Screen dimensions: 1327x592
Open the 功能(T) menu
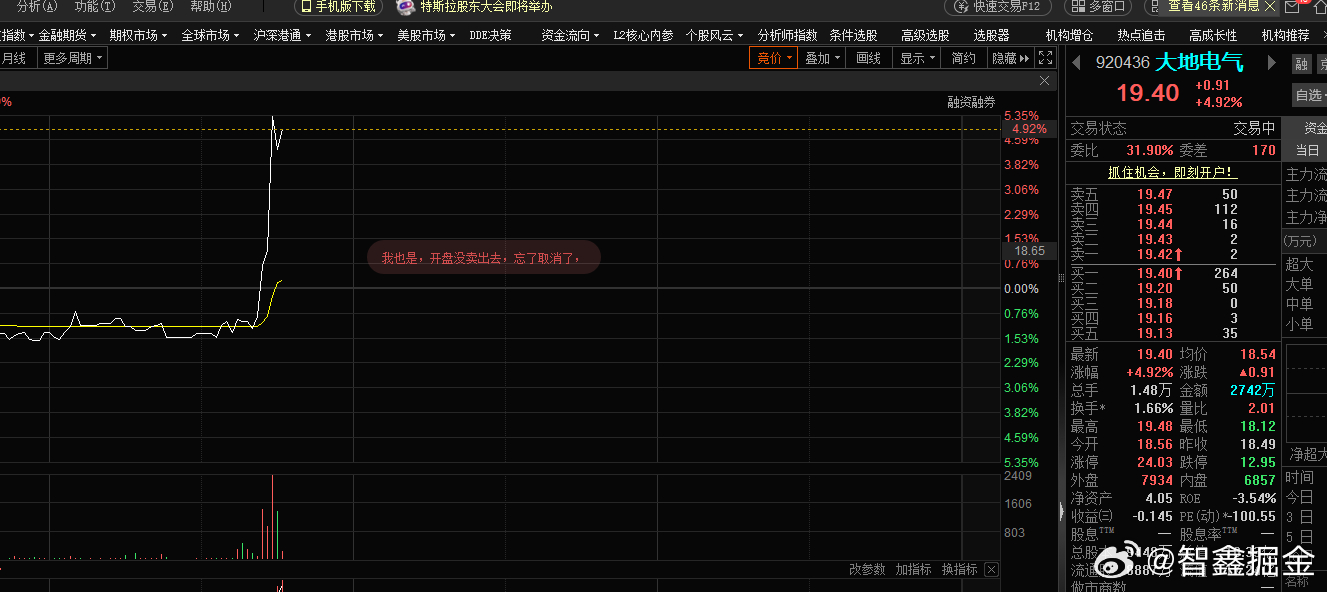coord(95,7)
